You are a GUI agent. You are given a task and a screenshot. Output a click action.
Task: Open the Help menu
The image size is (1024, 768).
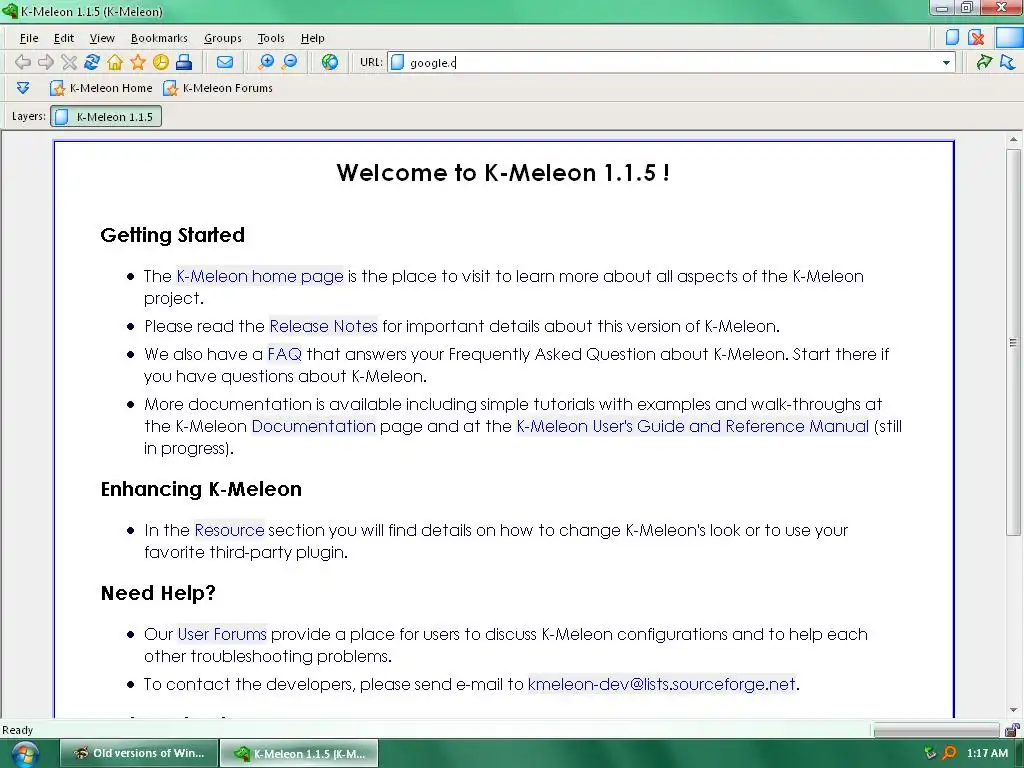click(313, 38)
